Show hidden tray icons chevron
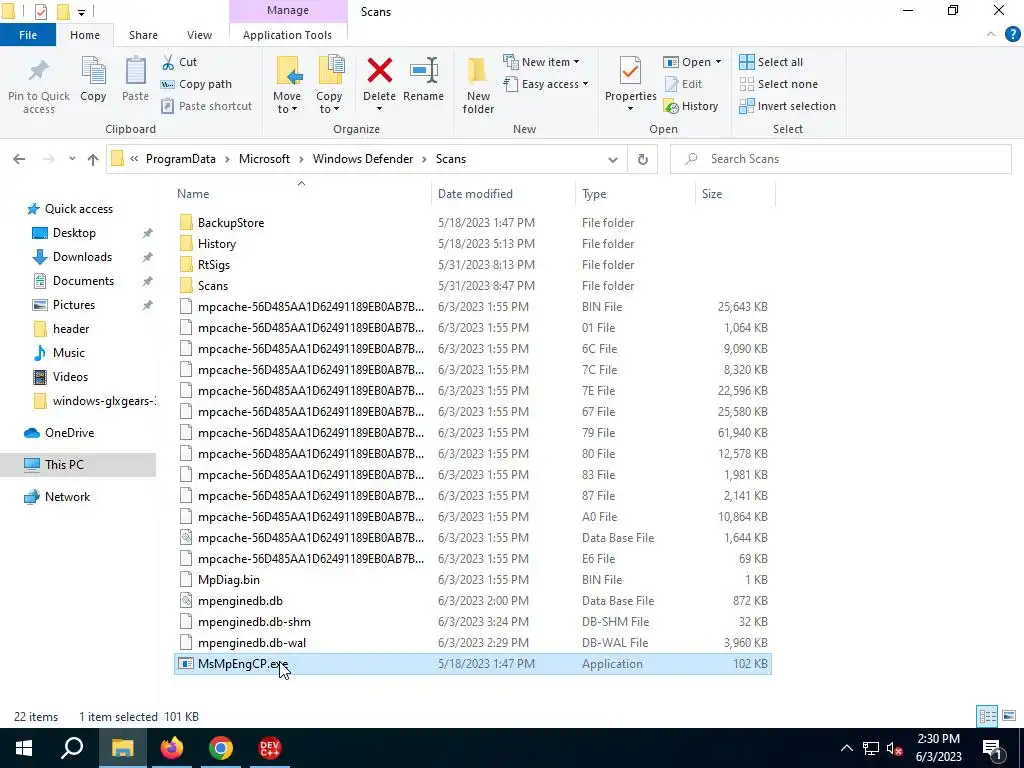This screenshot has width=1024, height=768. tap(846, 748)
